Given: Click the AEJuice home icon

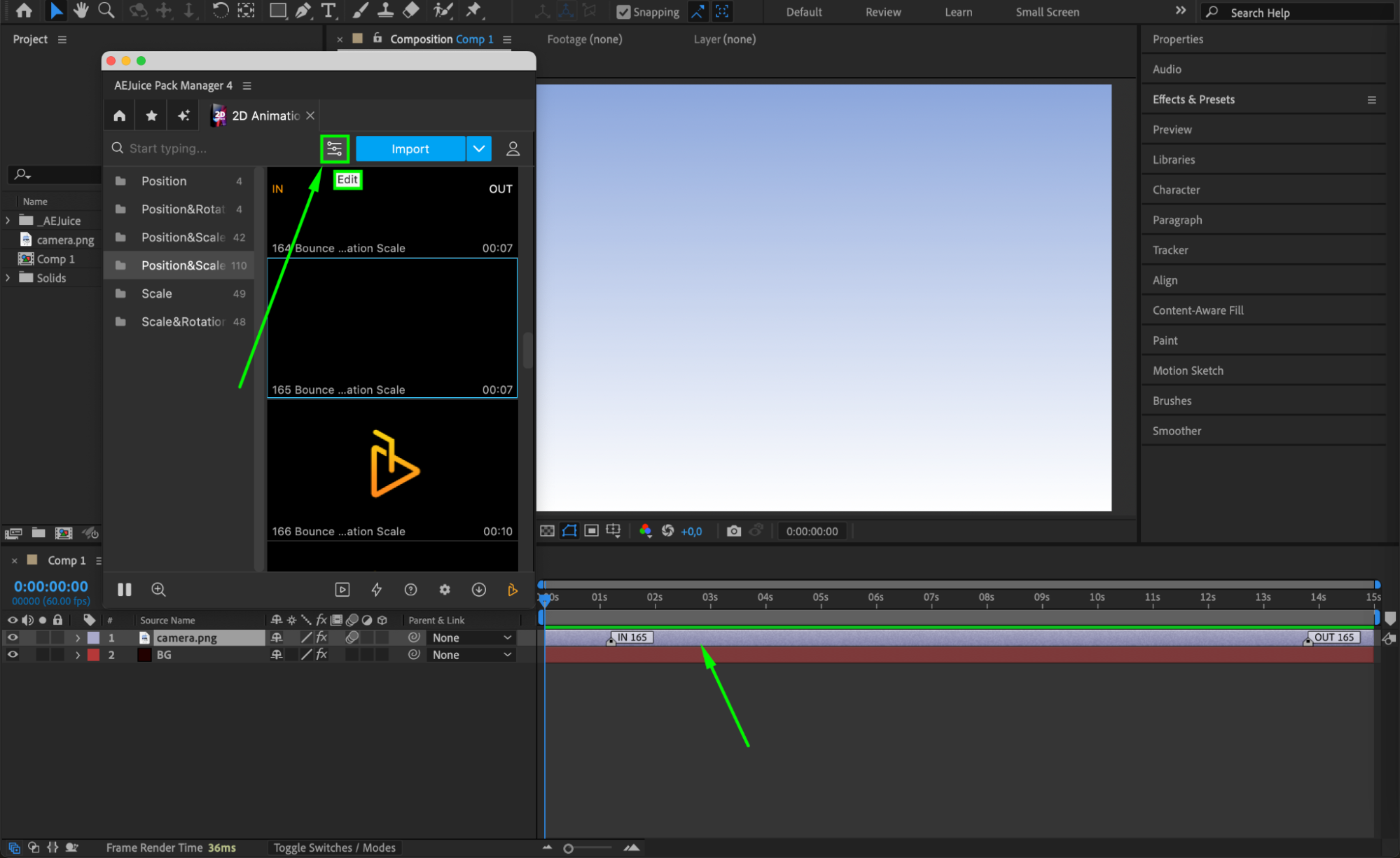Looking at the screenshot, I should click(120, 116).
